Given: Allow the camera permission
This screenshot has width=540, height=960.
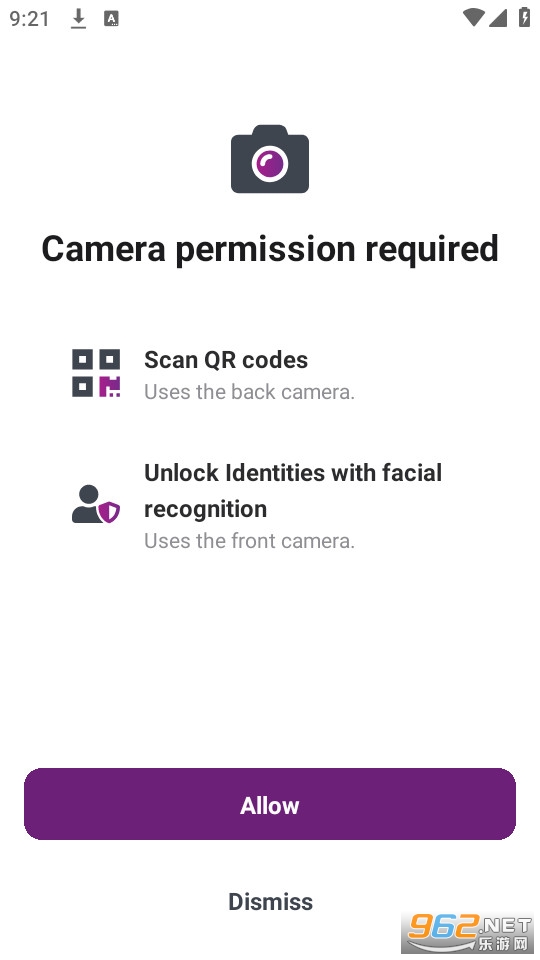Looking at the screenshot, I should tap(270, 804).
